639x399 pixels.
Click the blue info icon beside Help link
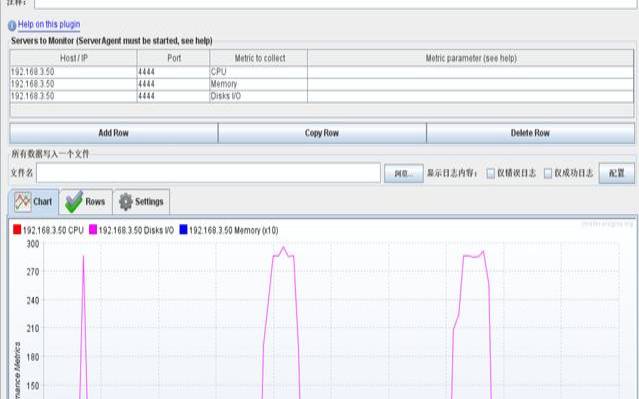12,26
